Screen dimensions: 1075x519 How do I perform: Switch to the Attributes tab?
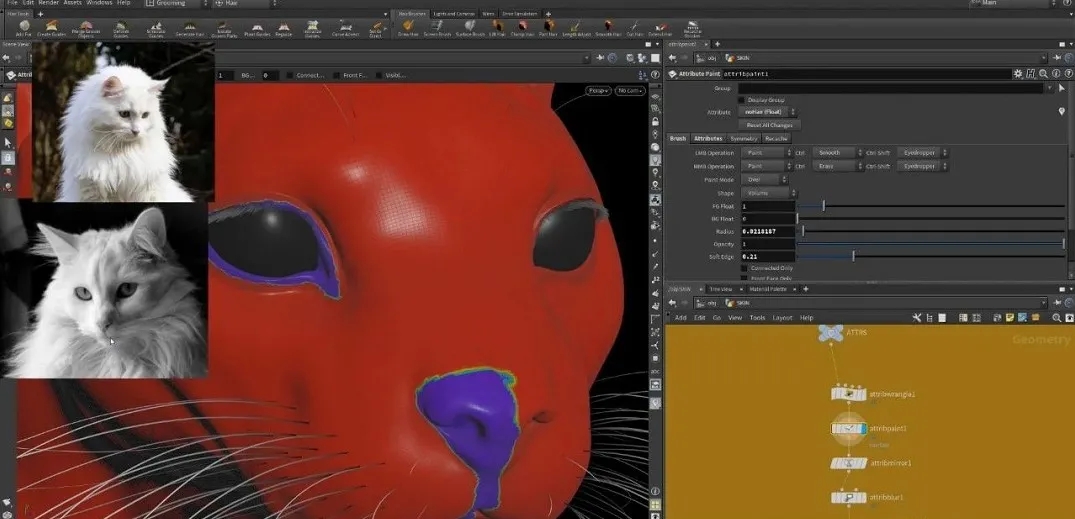[x=708, y=138]
